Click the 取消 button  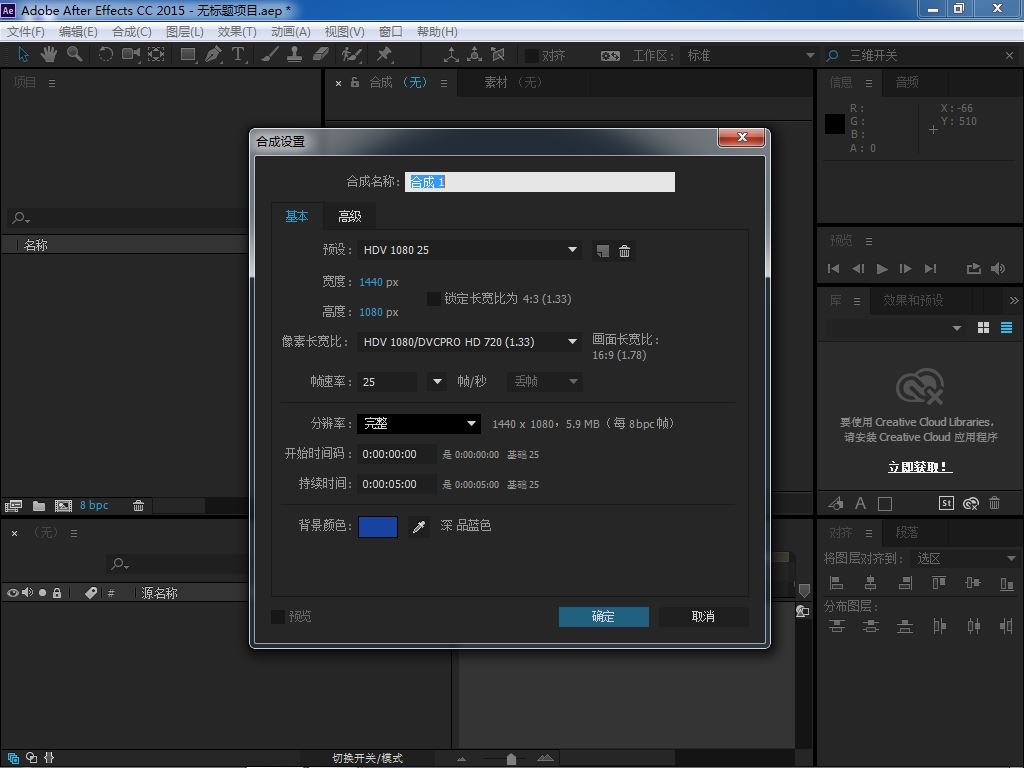703,616
